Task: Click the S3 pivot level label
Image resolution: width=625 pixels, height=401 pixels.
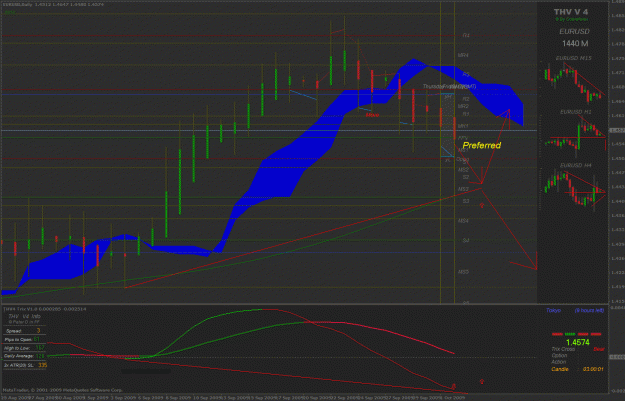Action: 466,201
